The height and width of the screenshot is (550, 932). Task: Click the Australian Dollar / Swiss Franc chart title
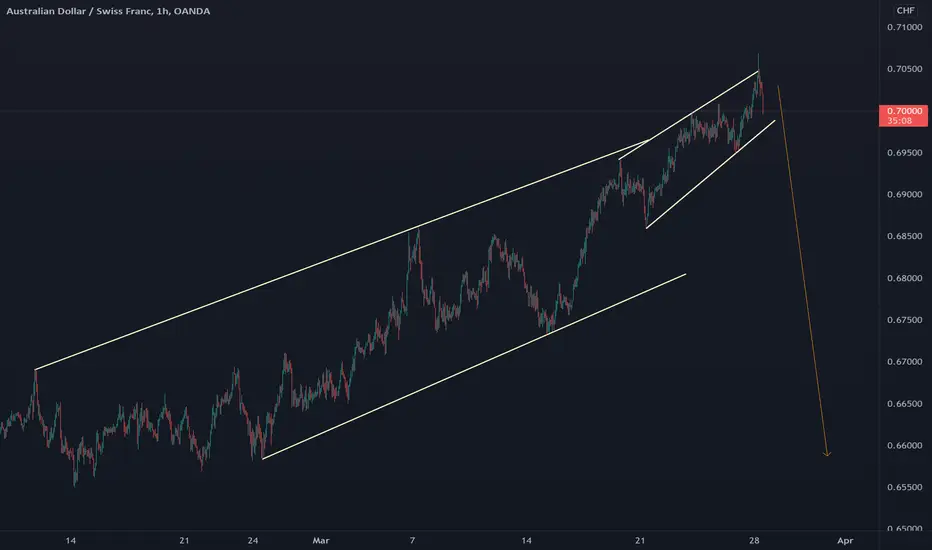[108, 11]
